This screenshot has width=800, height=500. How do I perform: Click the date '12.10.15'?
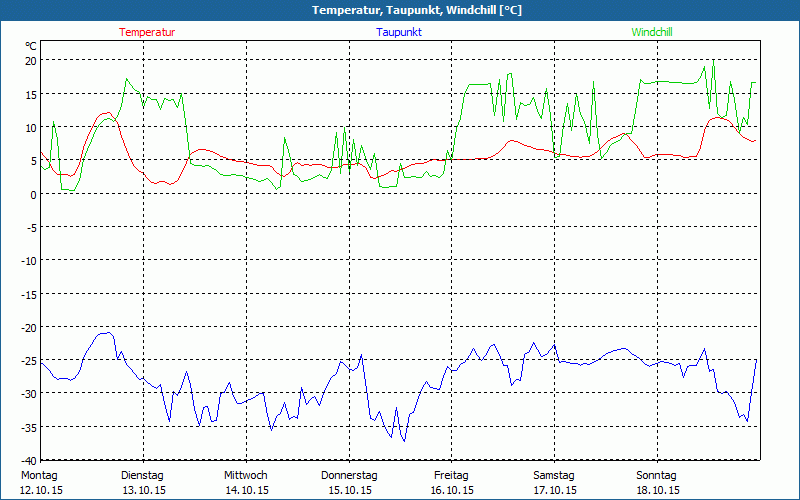[41, 490]
